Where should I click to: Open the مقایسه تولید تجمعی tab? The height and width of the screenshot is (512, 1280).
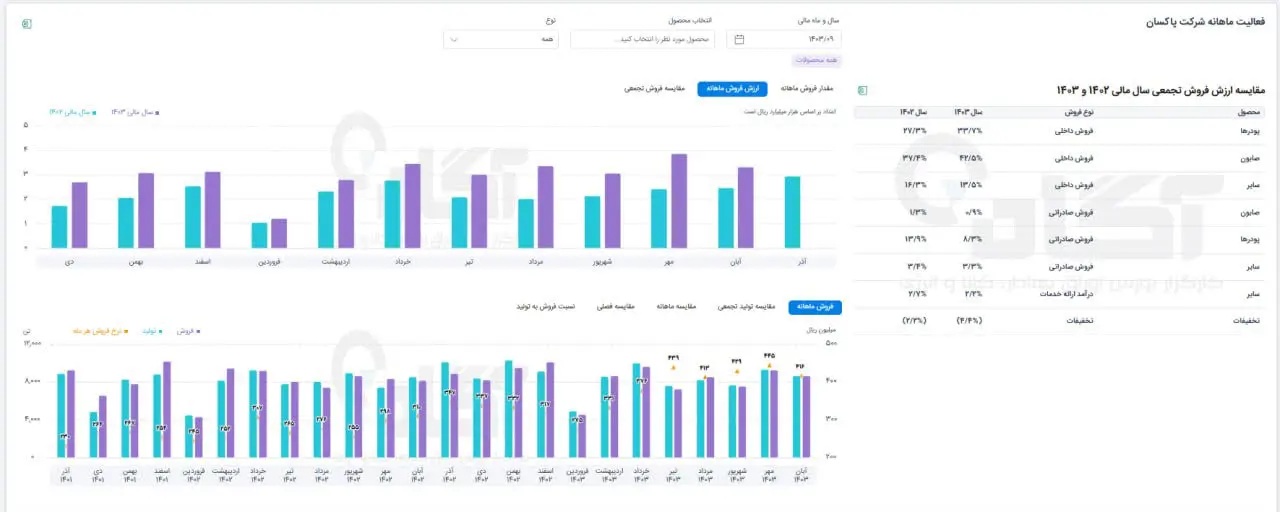pyautogui.click(x=747, y=307)
